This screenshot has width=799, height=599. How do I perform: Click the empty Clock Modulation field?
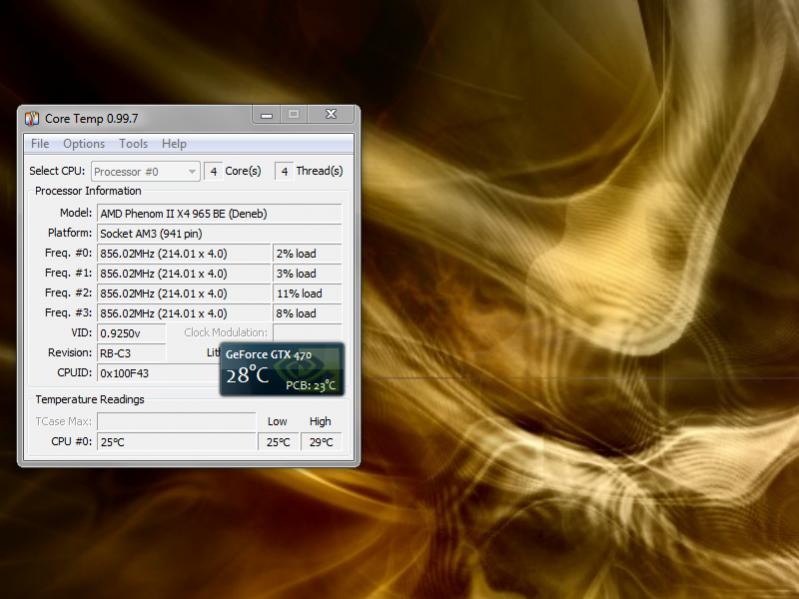click(307, 333)
